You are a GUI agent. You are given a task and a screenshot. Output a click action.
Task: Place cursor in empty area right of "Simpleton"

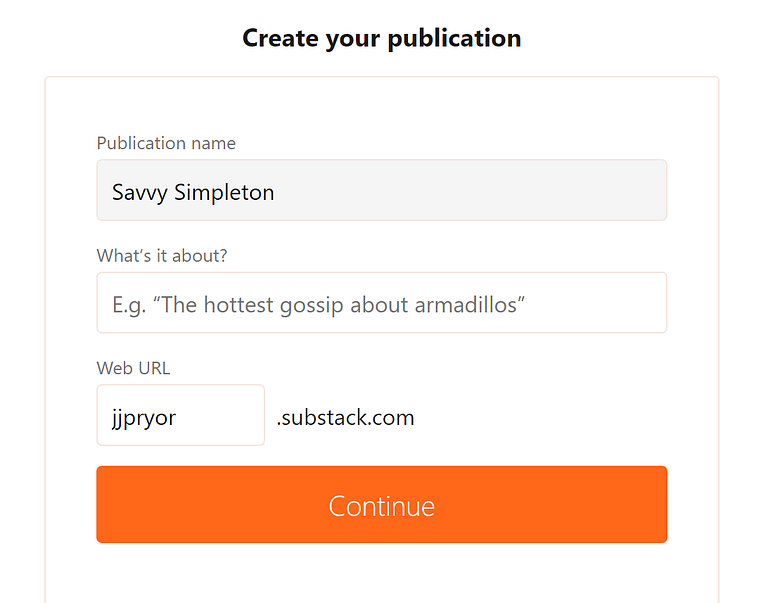click(470, 191)
